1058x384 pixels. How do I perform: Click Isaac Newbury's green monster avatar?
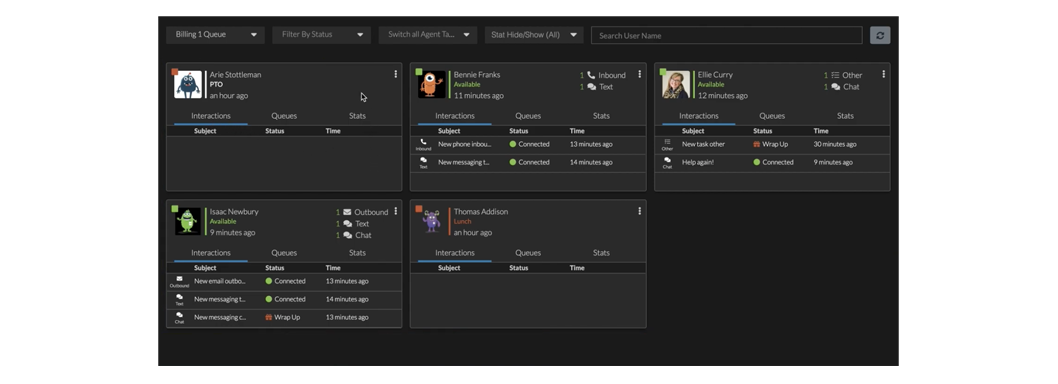pos(188,221)
